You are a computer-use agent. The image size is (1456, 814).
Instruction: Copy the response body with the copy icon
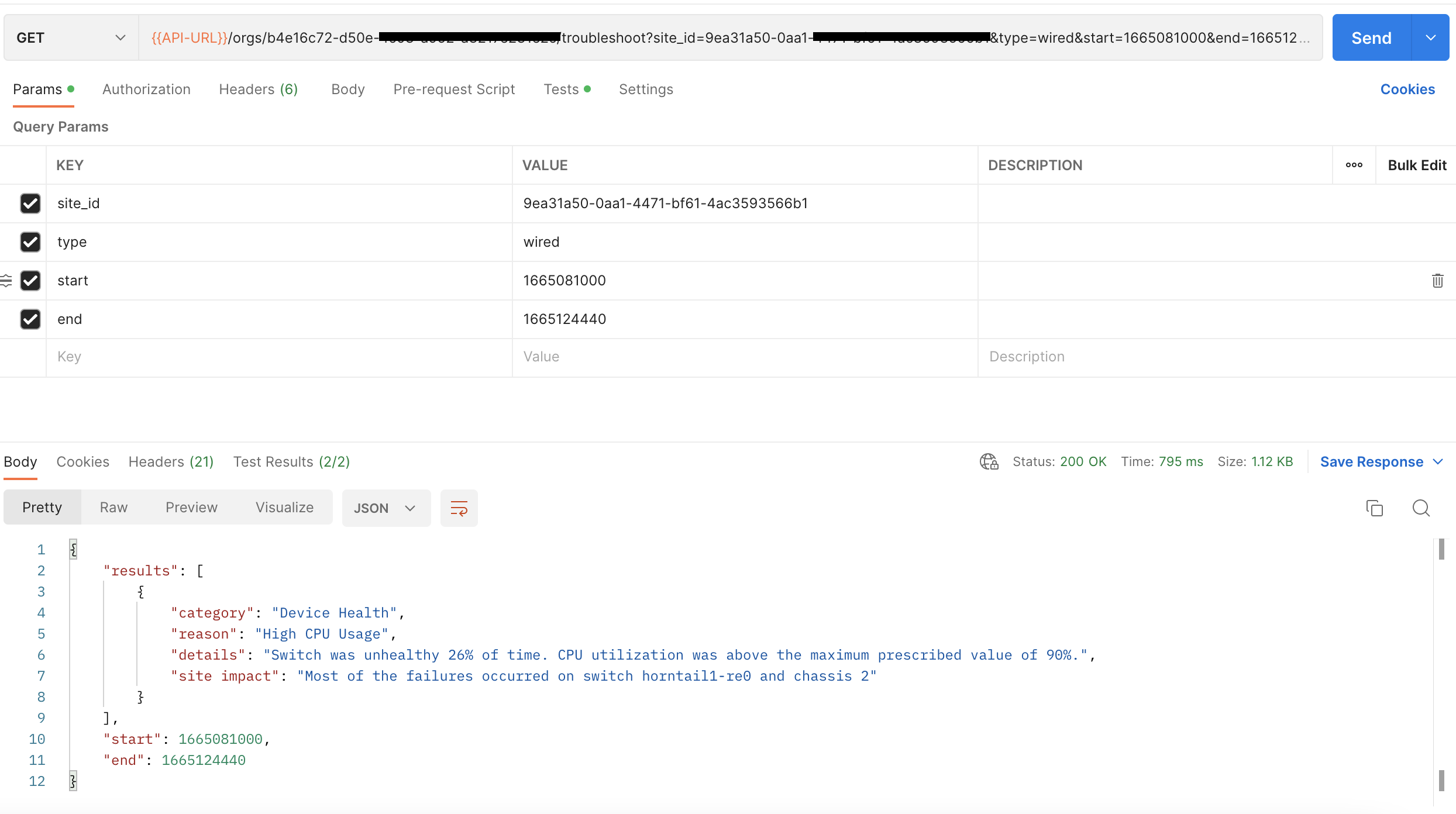coord(1374,508)
